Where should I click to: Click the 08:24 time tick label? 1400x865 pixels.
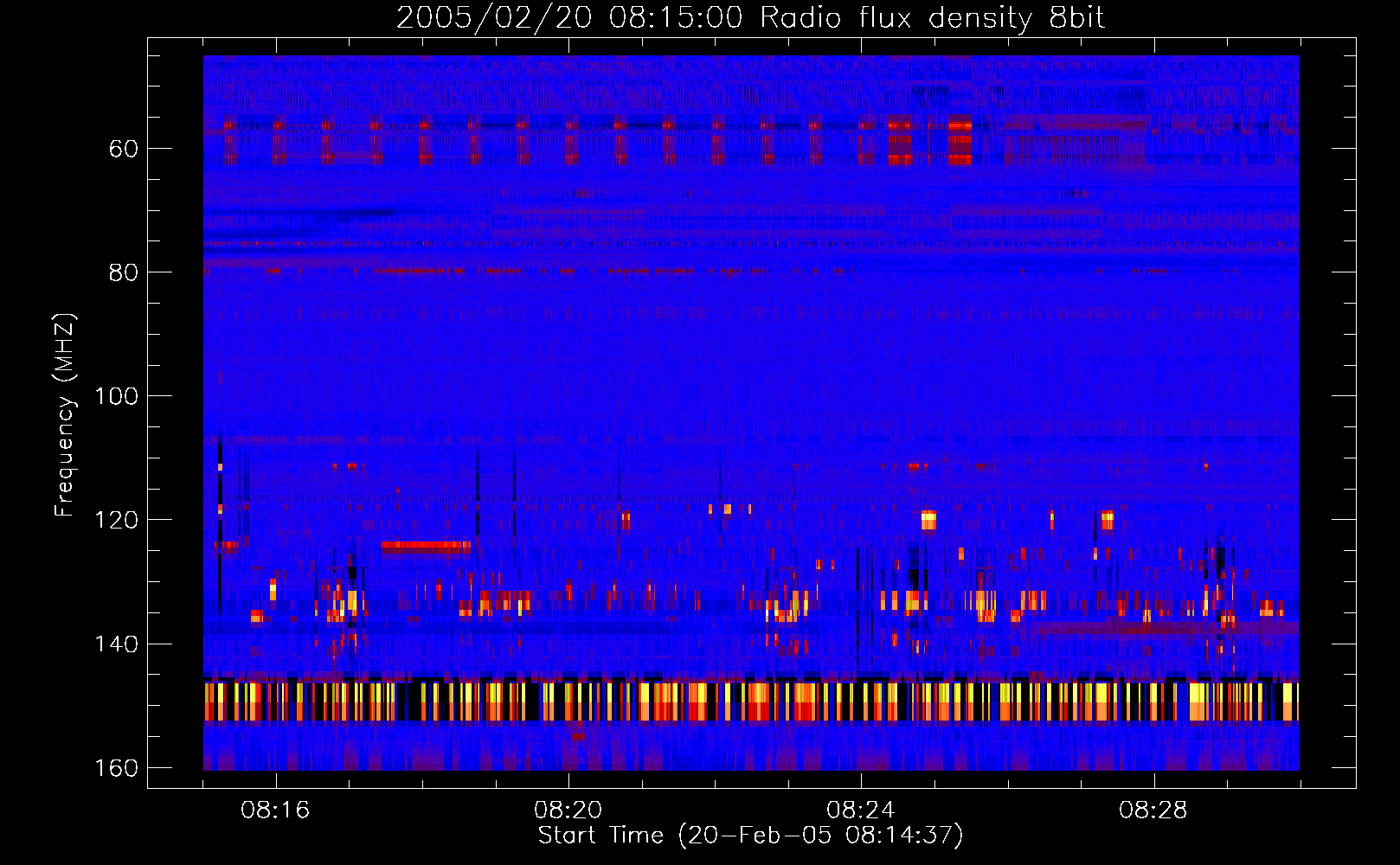click(860, 811)
